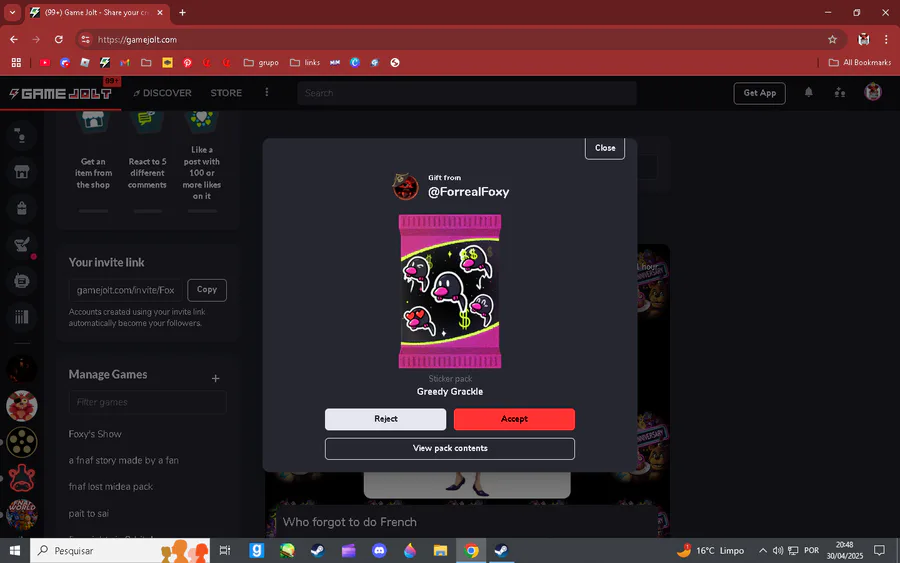Expand the 'grupo' bookmarks folder
This screenshot has width=900, height=563.
click(x=261, y=63)
